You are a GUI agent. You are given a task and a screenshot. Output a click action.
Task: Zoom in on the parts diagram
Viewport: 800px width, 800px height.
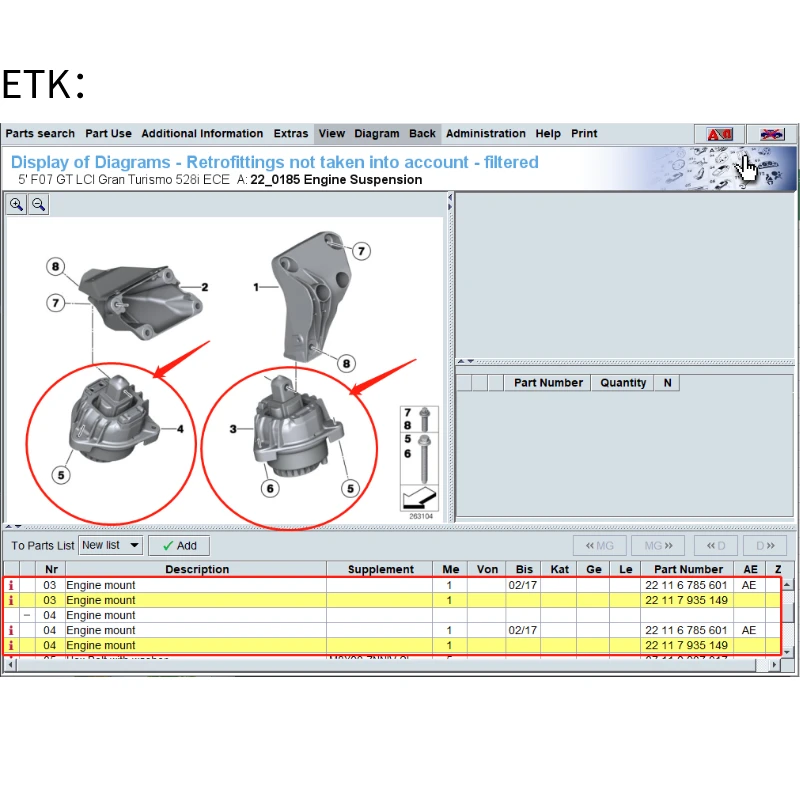coord(16,205)
